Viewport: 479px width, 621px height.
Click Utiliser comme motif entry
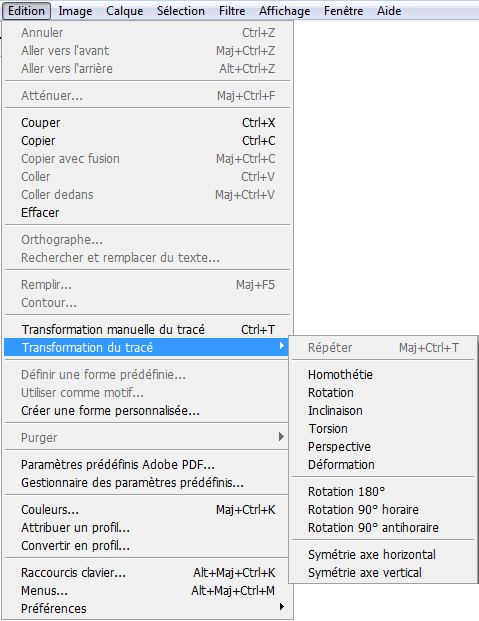click(147, 392)
